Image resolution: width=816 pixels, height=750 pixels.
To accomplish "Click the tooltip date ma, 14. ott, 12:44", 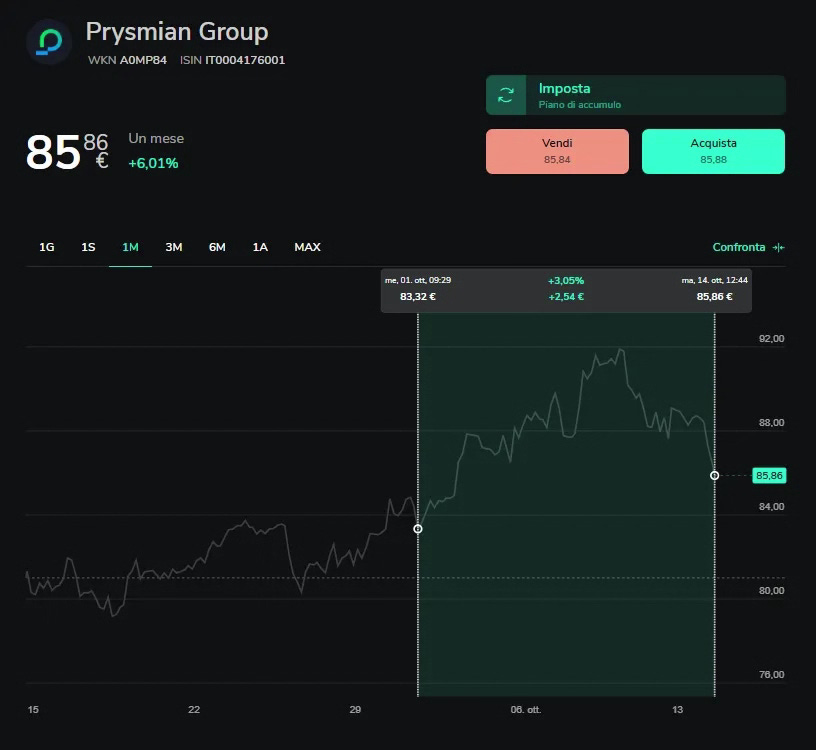I will click(x=715, y=281).
